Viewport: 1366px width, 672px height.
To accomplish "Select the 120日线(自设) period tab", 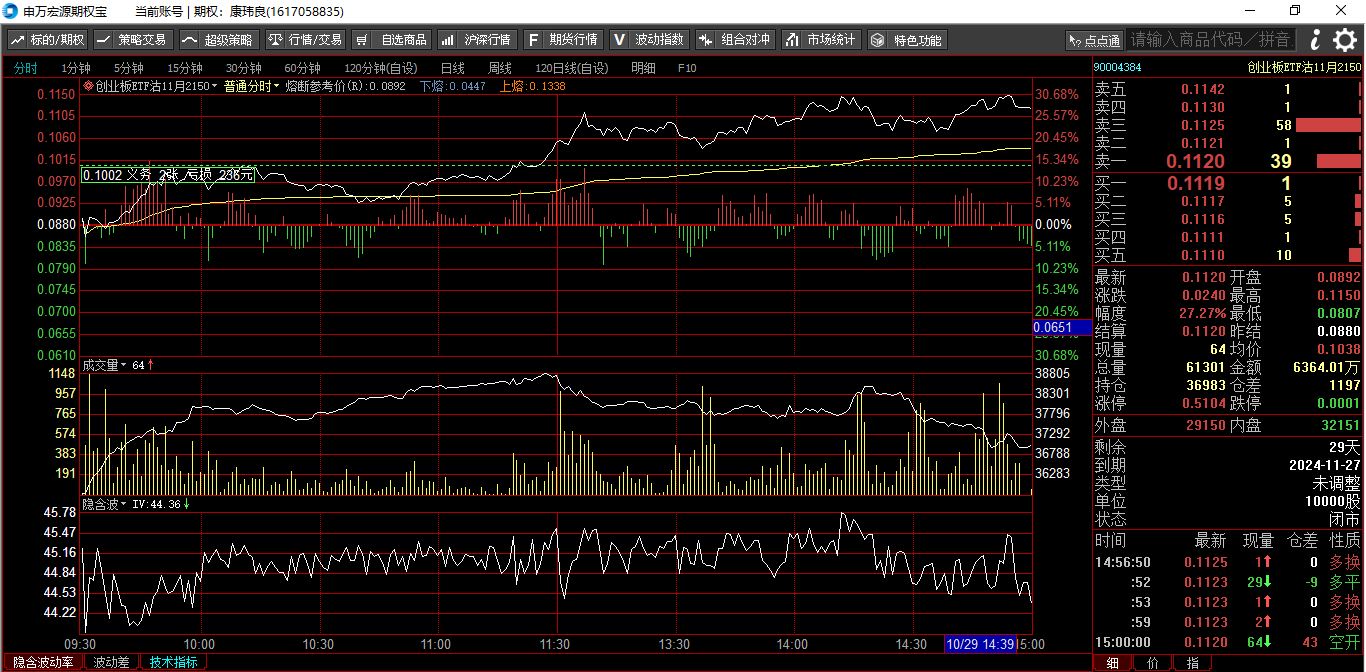I will 572,68.
